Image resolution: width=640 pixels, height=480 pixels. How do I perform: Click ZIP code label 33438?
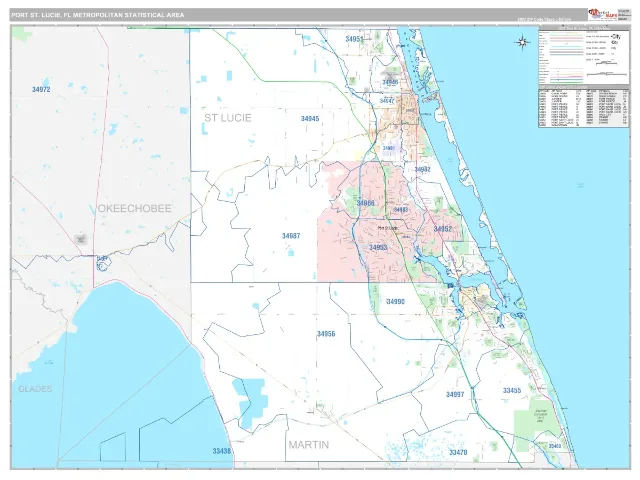(222, 451)
